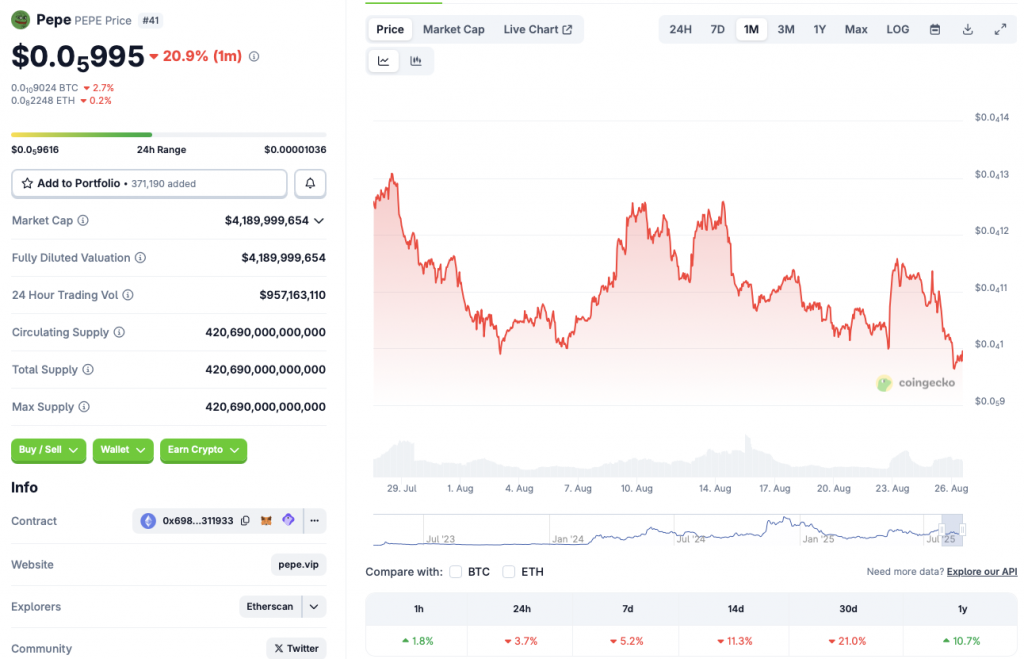
Task: Download chart data
Action: coord(968,29)
